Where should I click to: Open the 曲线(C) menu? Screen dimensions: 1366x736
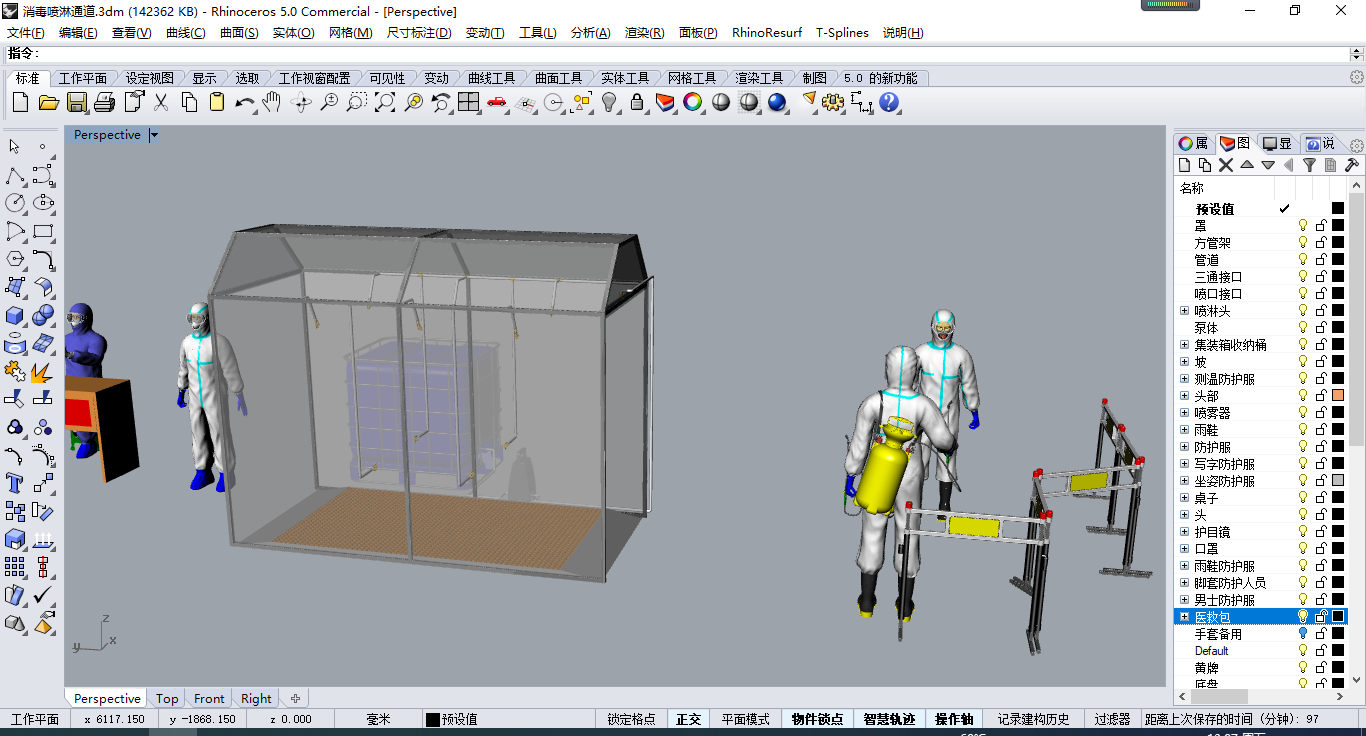(185, 33)
